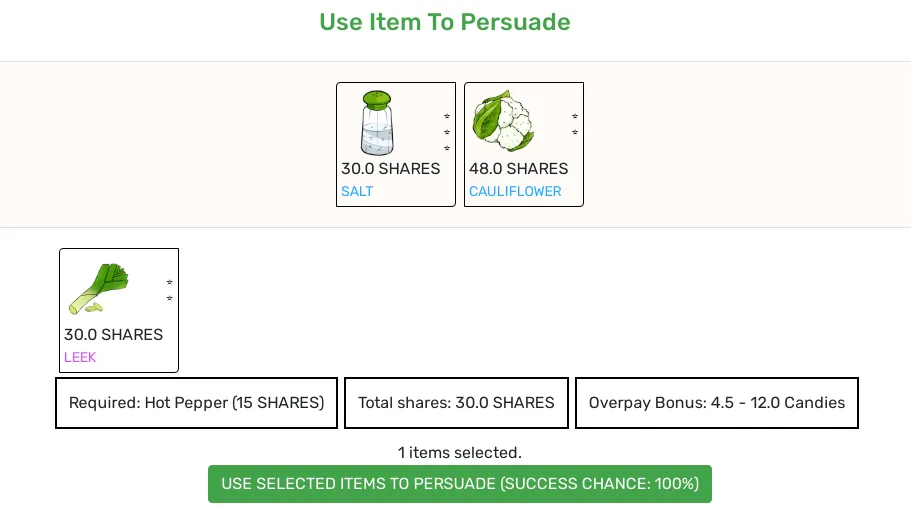Click the bottom star on Salt card
The image size is (911, 518).
(447, 148)
